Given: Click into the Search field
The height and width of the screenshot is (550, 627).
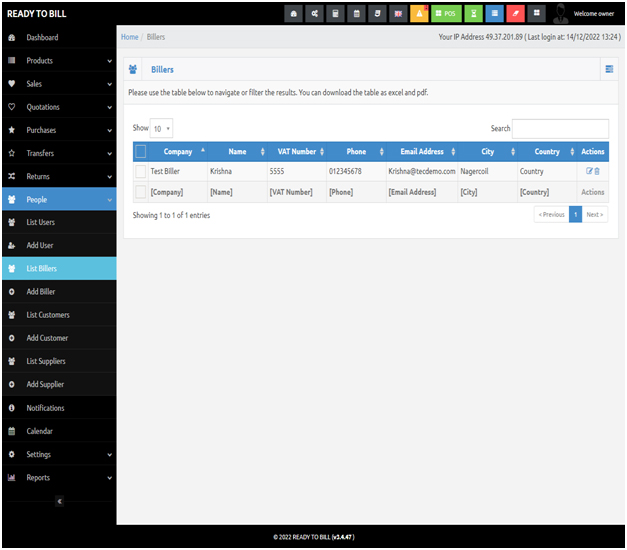Looking at the screenshot, I should pyautogui.click(x=560, y=128).
